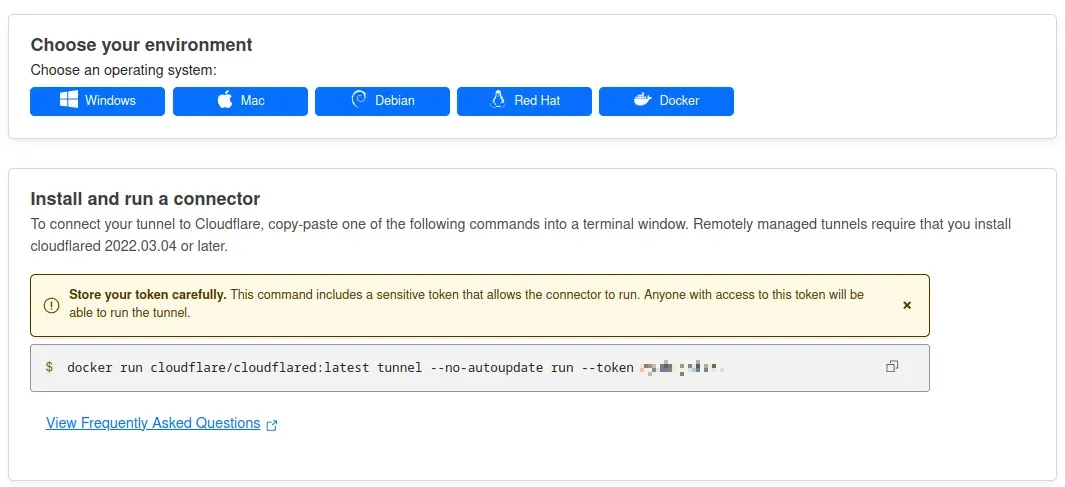The image size is (1065, 487).
Task: Click the exclamation icon in the token warning
Action: pos(52,306)
